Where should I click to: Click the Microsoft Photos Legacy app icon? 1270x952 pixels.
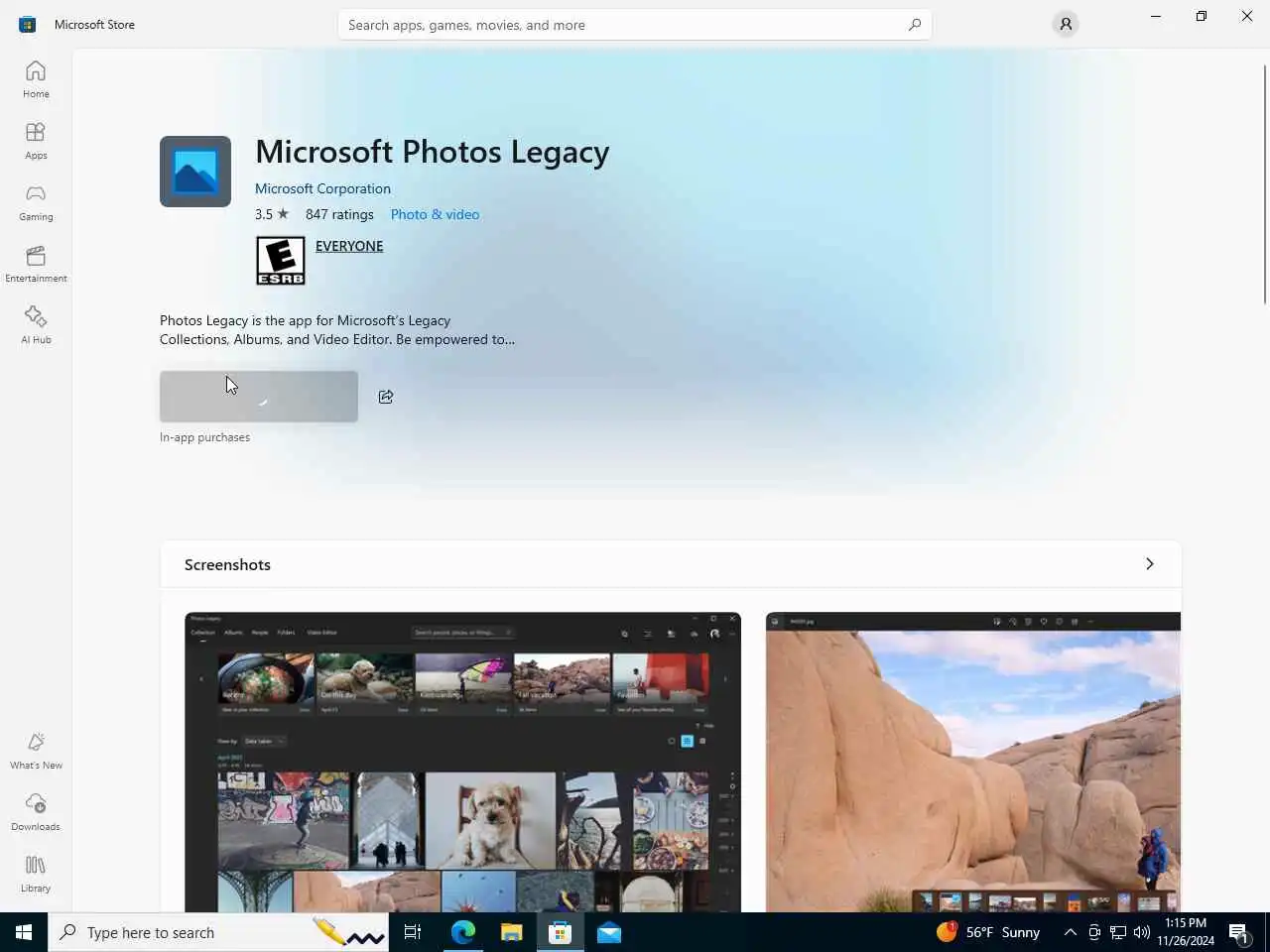coord(195,172)
